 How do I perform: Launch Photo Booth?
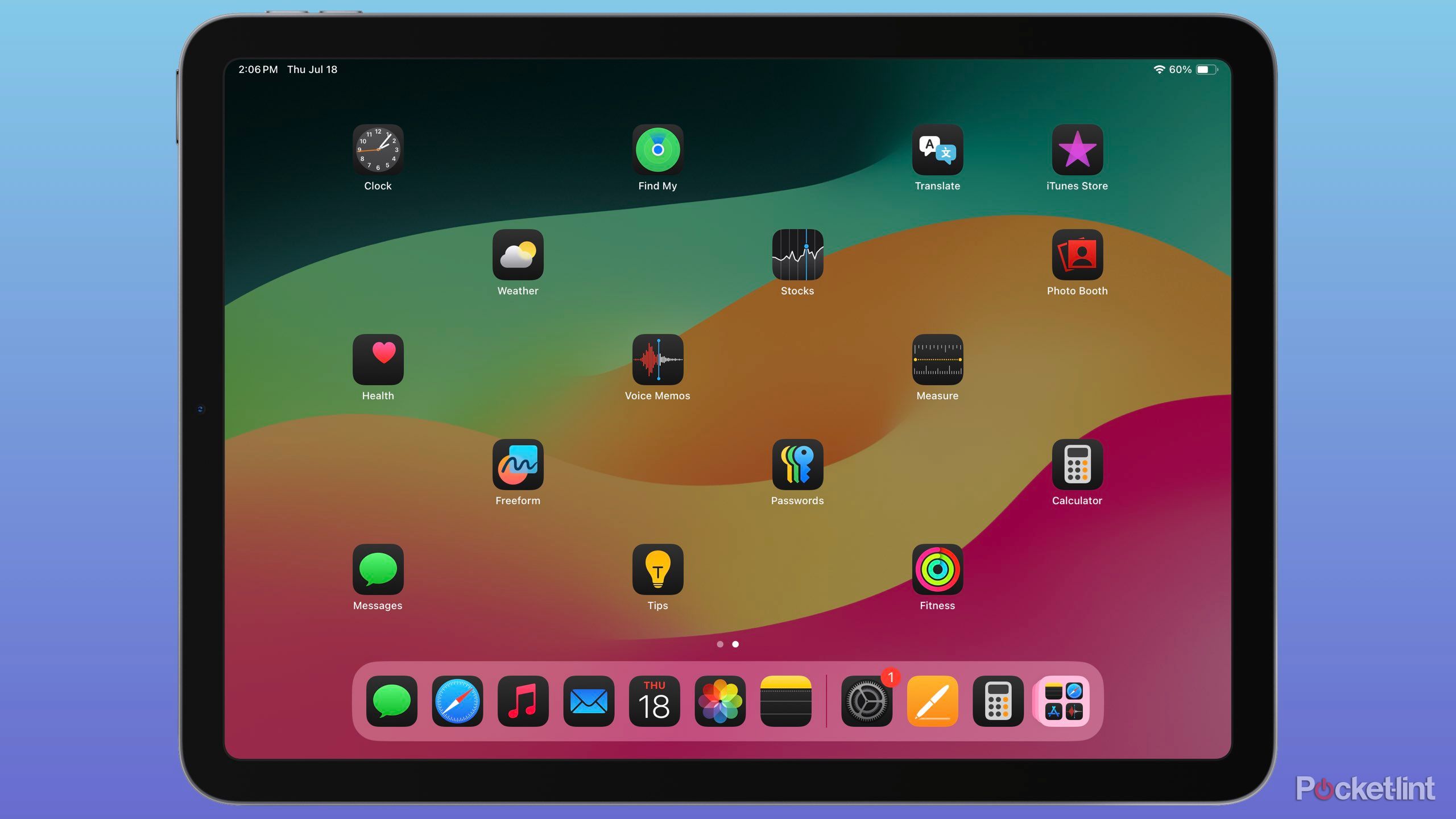point(1077,255)
